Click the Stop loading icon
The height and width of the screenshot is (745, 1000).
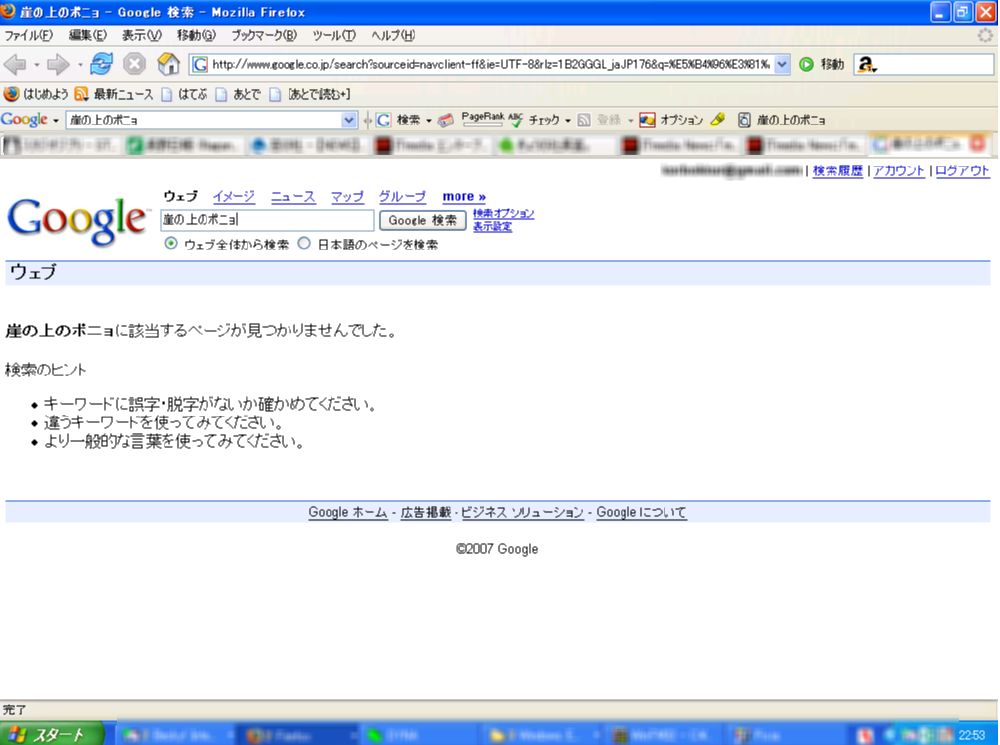134,64
